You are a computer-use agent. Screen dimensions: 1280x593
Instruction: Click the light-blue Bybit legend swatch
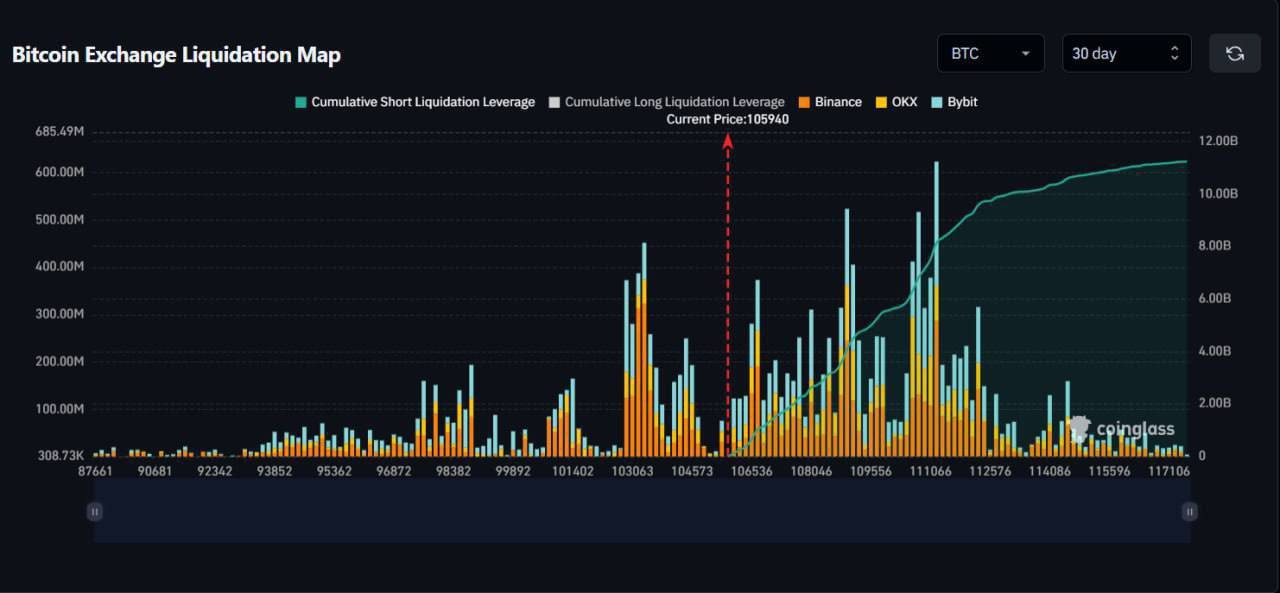(x=937, y=102)
